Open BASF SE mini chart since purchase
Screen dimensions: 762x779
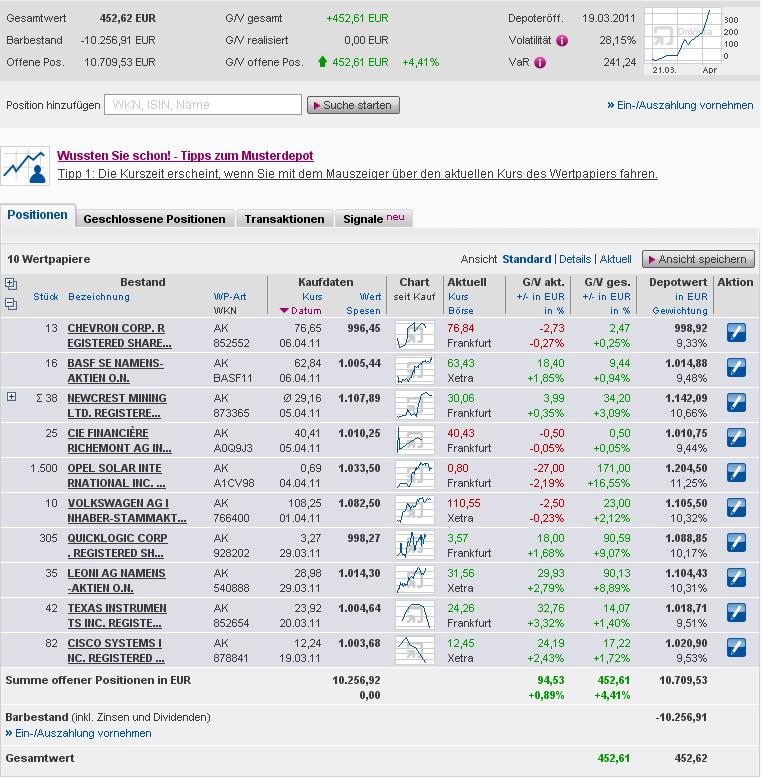click(x=414, y=370)
